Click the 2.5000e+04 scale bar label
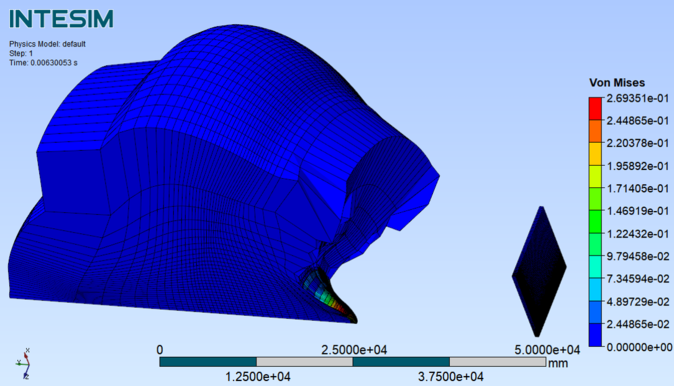The height and width of the screenshot is (386, 674). (x=354, y=350)
